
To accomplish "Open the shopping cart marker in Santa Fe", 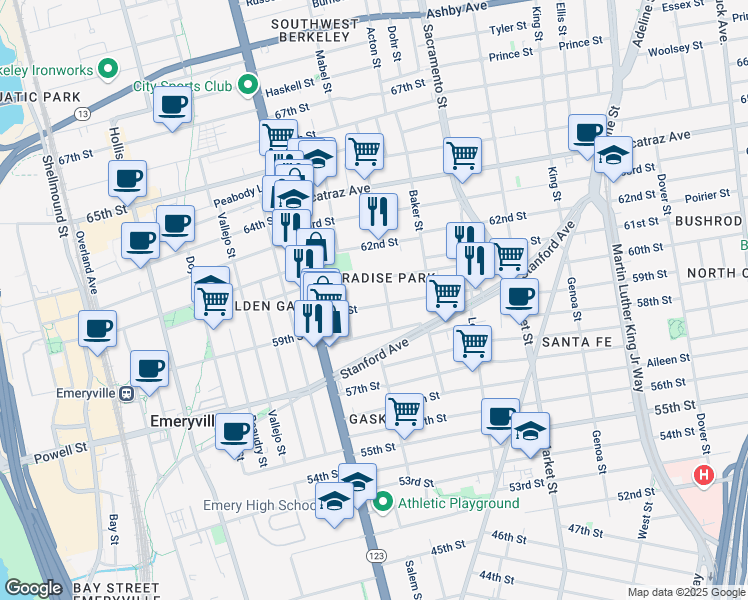I will 471,343.
